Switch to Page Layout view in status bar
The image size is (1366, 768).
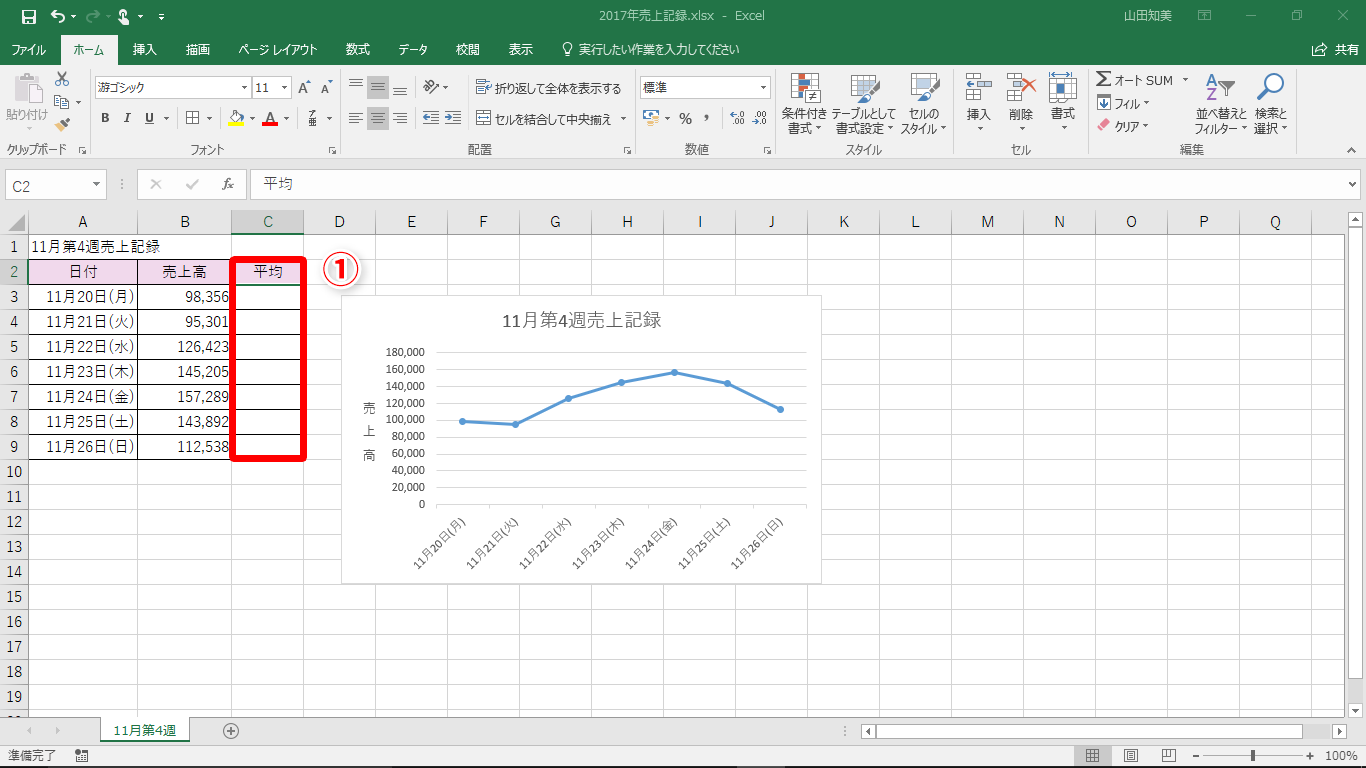pyautogui.click(x=1131, y=756)
